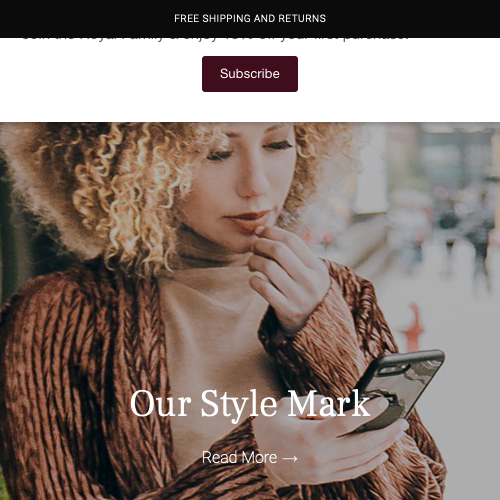This screenshot has height=500, width=500.
Task: Click the word Mark in the heading
Action: click(328, 403)
